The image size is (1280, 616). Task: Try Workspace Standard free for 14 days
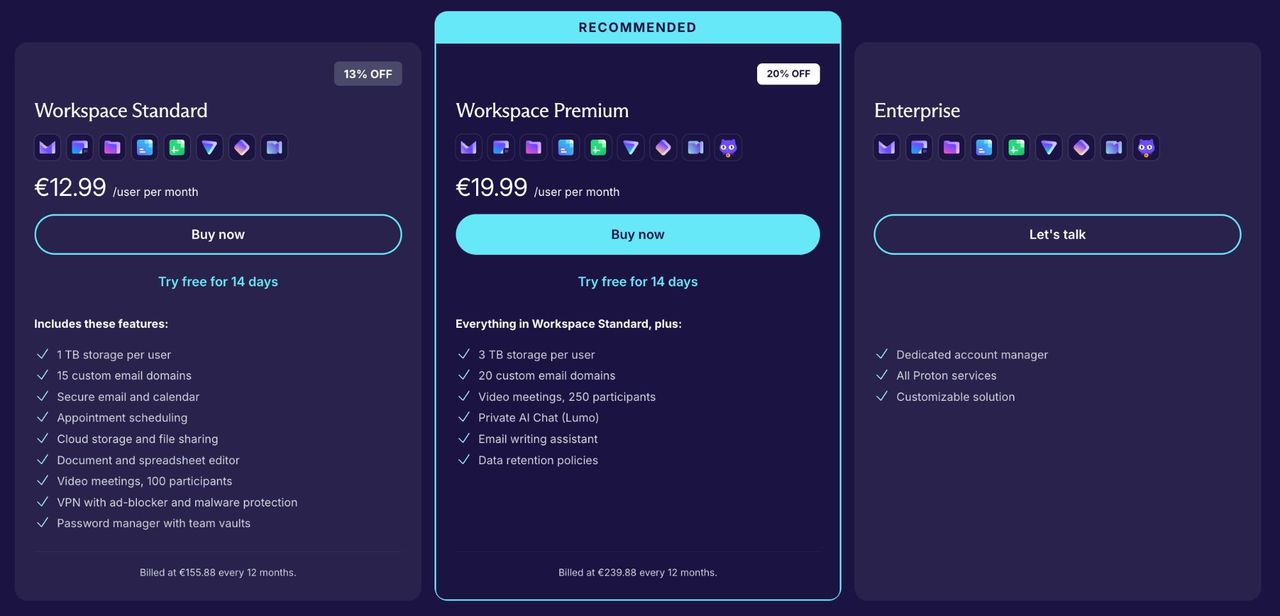click(218, 282)
